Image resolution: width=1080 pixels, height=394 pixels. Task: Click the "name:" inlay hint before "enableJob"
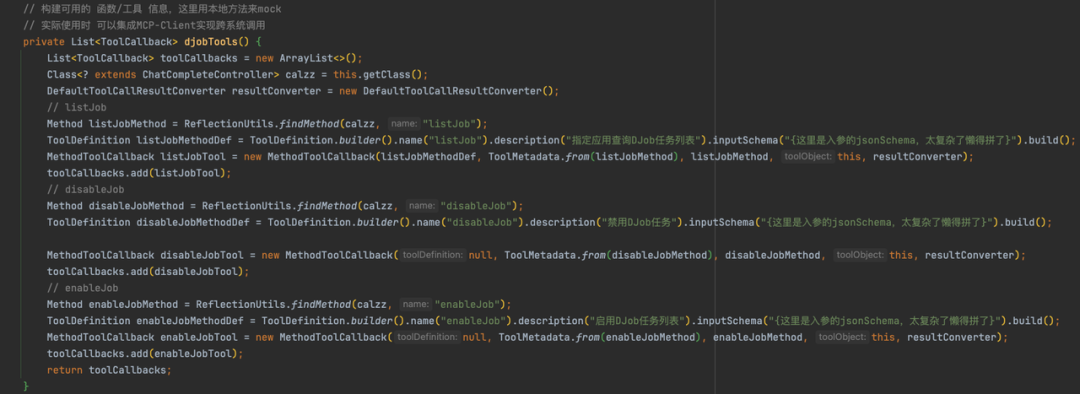[x=415, y=304]
